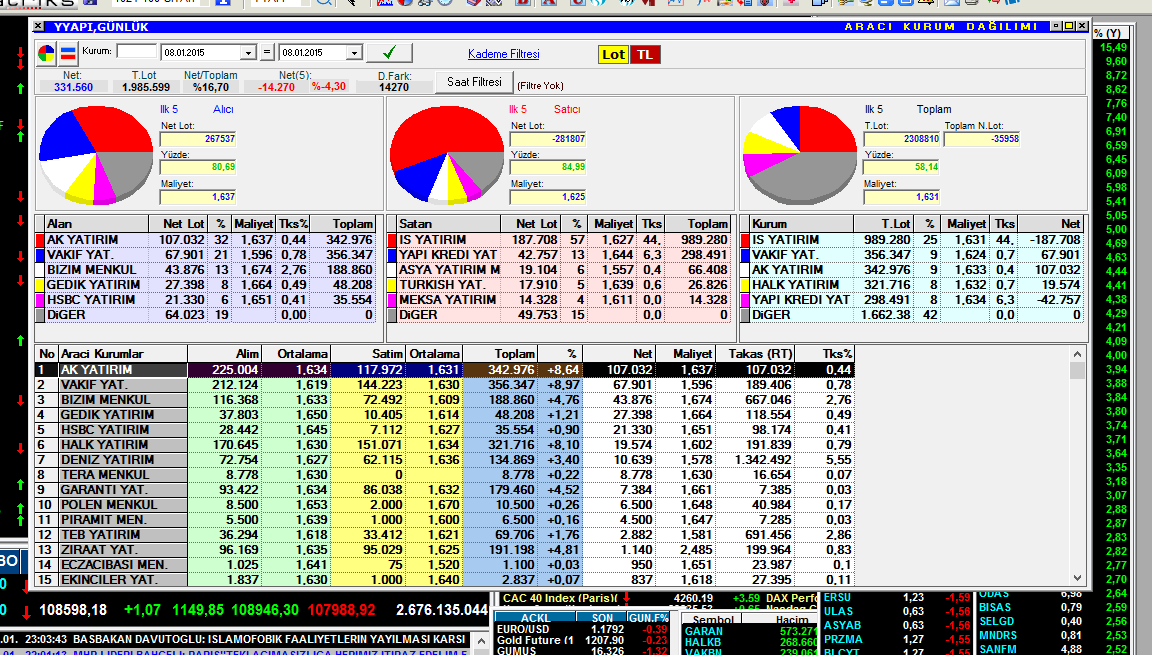Click the blue-red striped list view icon
The image size is (1152, 655).
pos(69,53)
